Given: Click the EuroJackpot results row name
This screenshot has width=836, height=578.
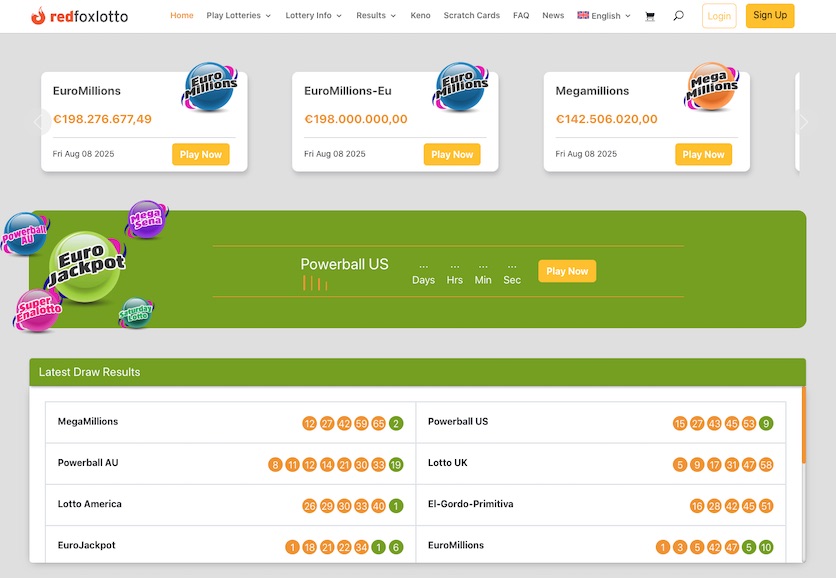Looking at the screenshot, I should [86, 545].
